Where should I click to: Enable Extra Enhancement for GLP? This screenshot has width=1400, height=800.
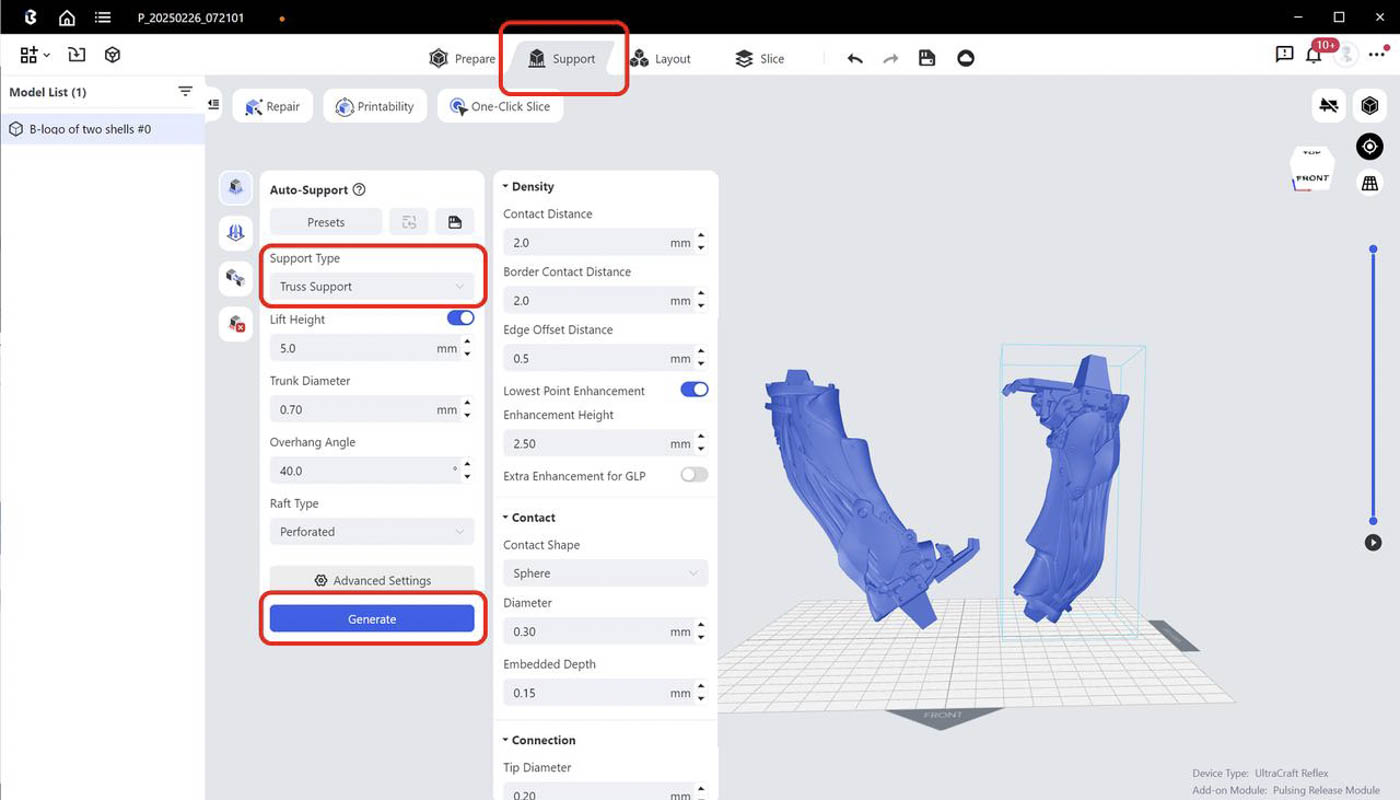point(694,475)
